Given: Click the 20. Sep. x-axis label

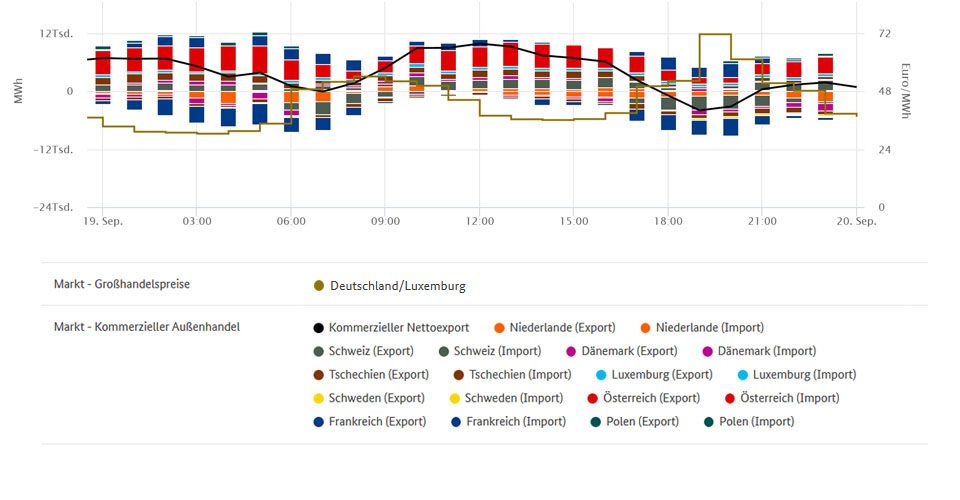Looking at the screenshot, I should [x=857, y=222].
